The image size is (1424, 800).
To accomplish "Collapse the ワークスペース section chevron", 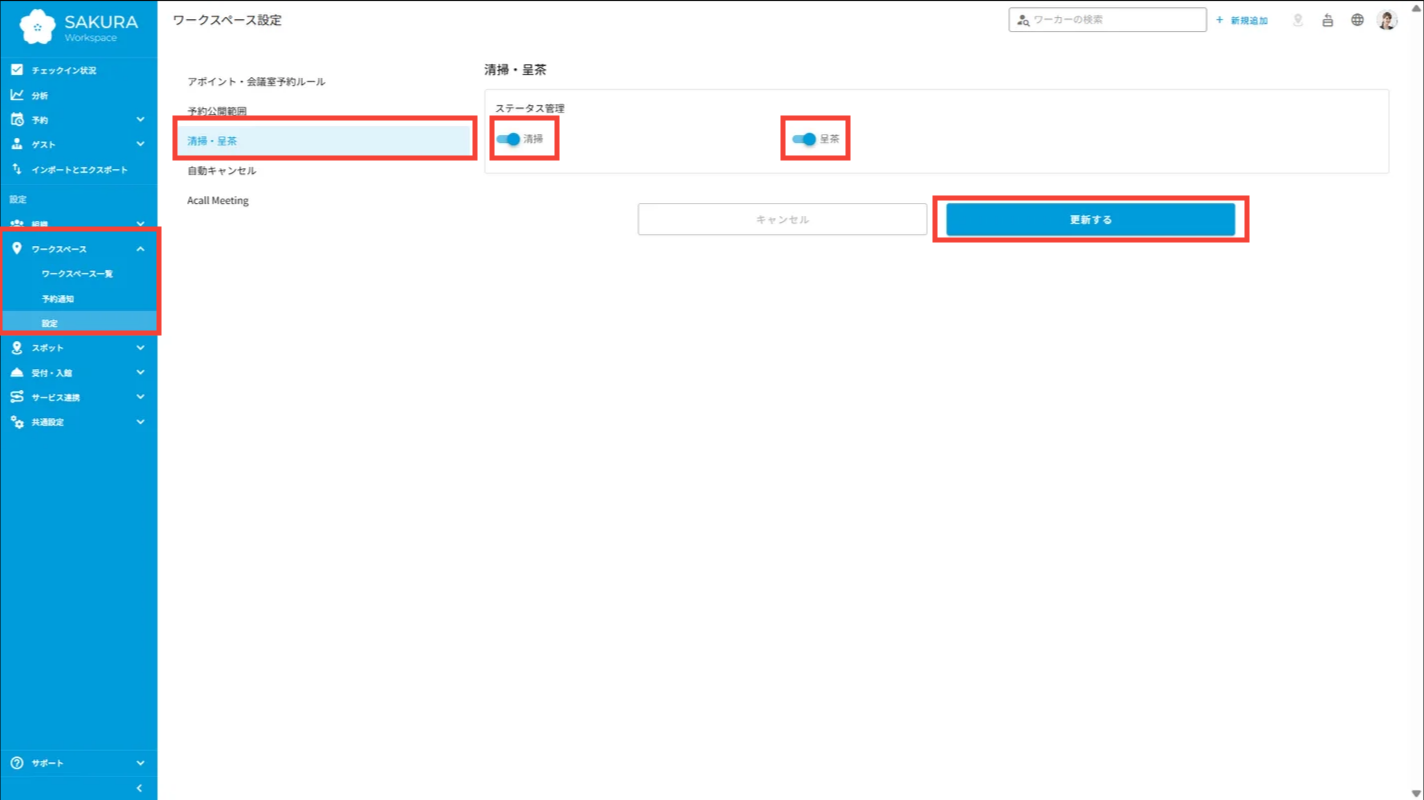I will point(140,249).
